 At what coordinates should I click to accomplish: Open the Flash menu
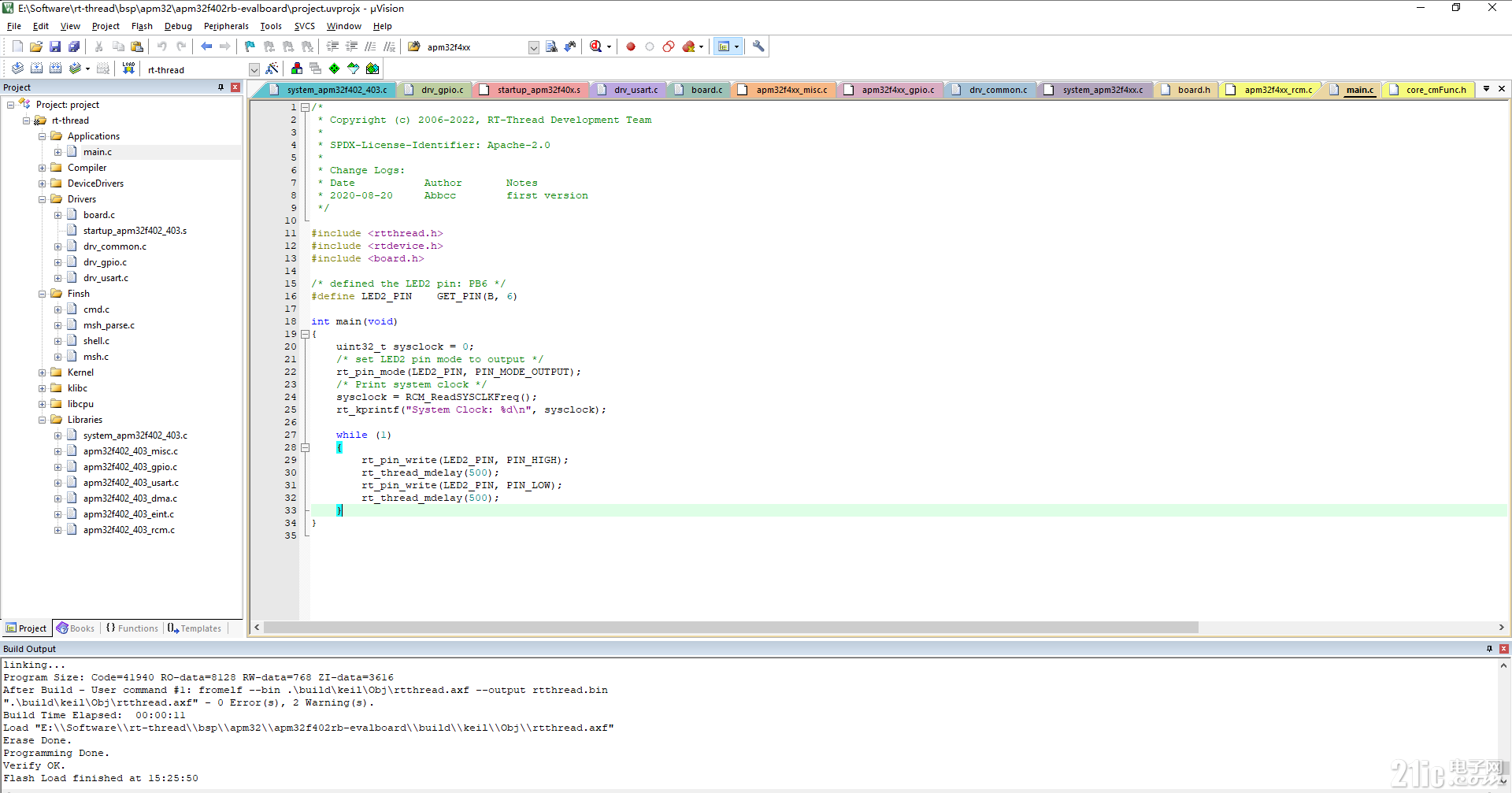[x=142, y=26]
